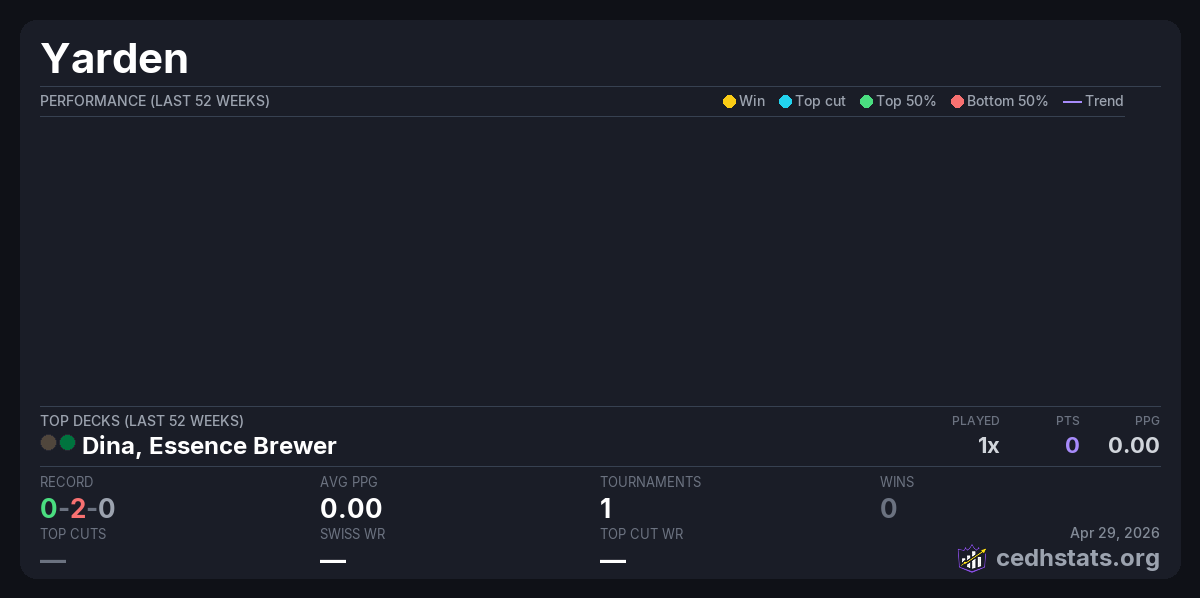Viewport: 1200px width, 598px height.
Task: Open the Dina, Essence Brewer deck
Action: coord(209,446)
